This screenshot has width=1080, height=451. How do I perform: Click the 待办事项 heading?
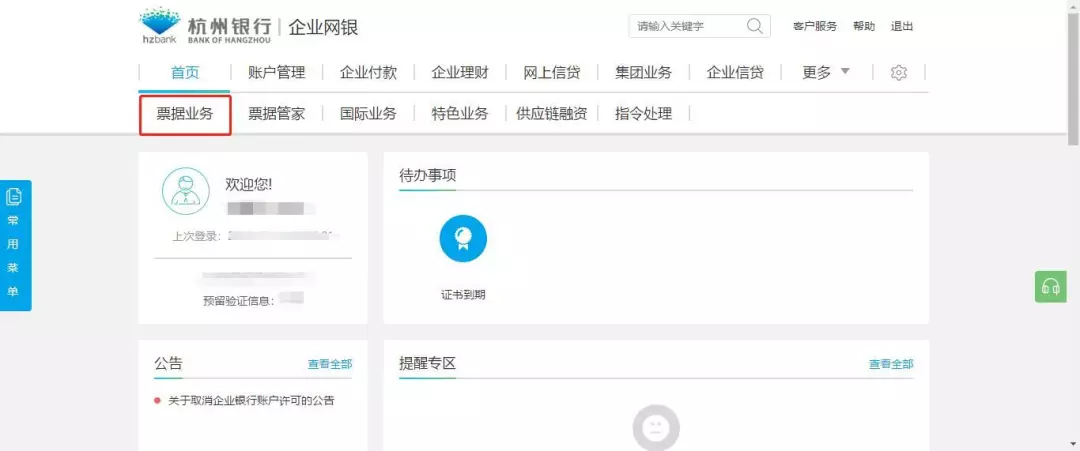pyautogui.click(x=427, y=175)
